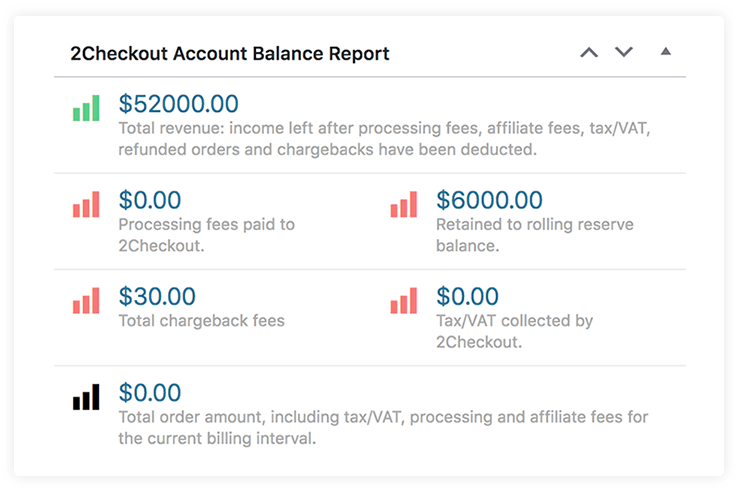Select the $0.00 total order amount value
This screenshot has width=741, height=492.
tap(150, 393)
